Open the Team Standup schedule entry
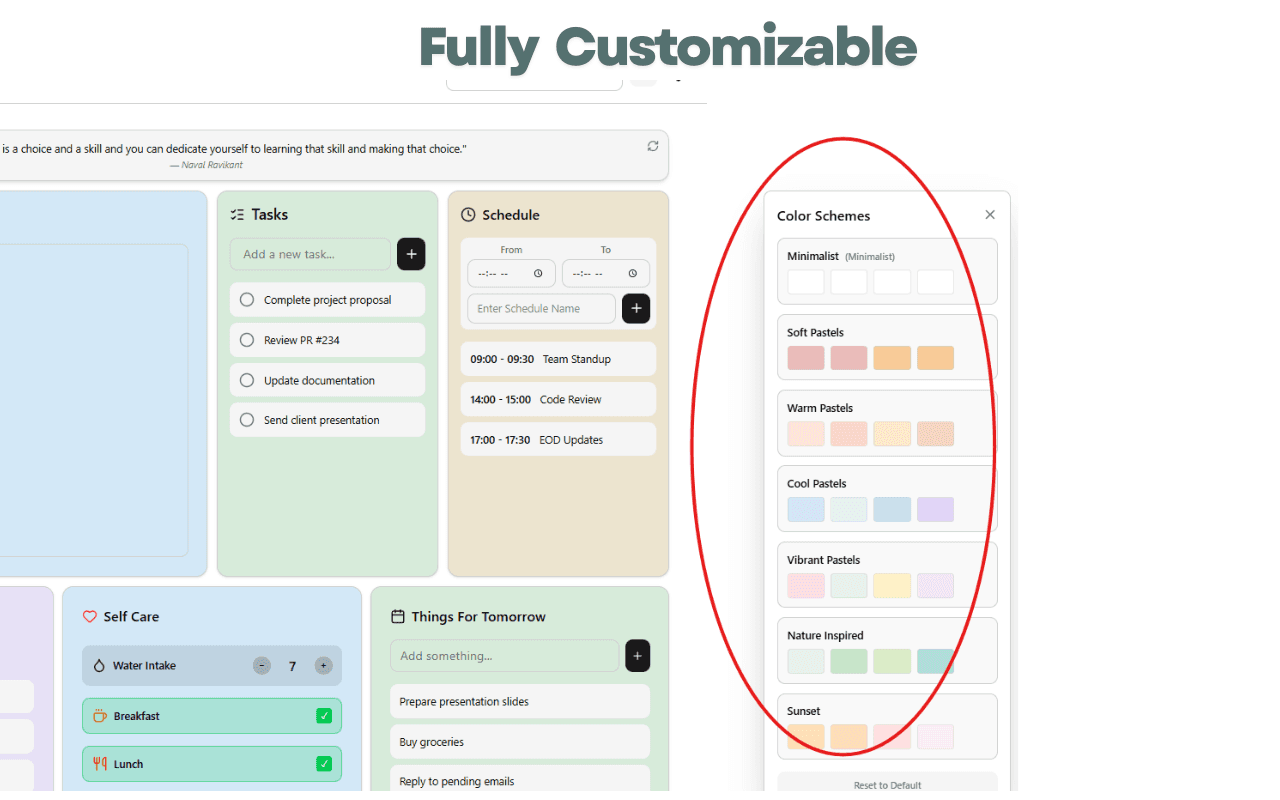 click(558, 359)
